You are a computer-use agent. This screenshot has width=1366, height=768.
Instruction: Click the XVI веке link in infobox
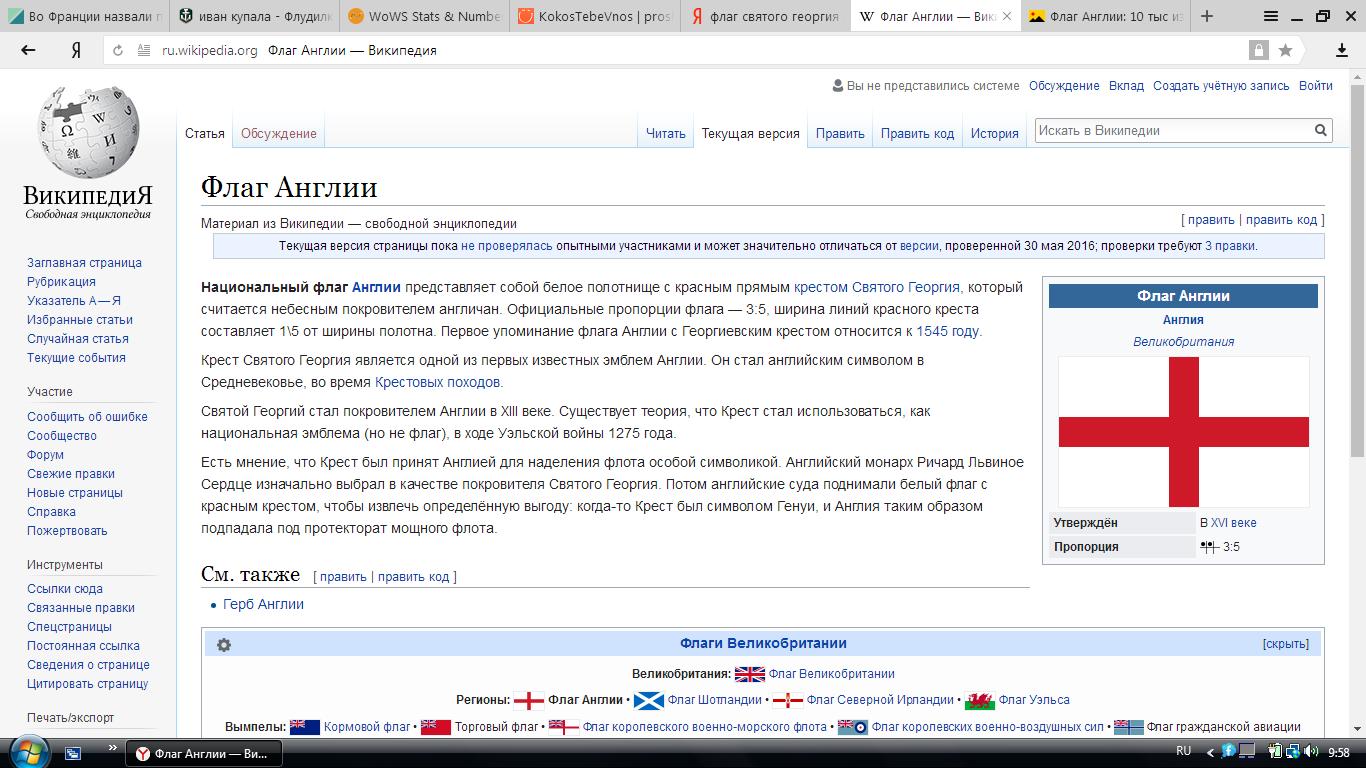tap(1234, 523)
